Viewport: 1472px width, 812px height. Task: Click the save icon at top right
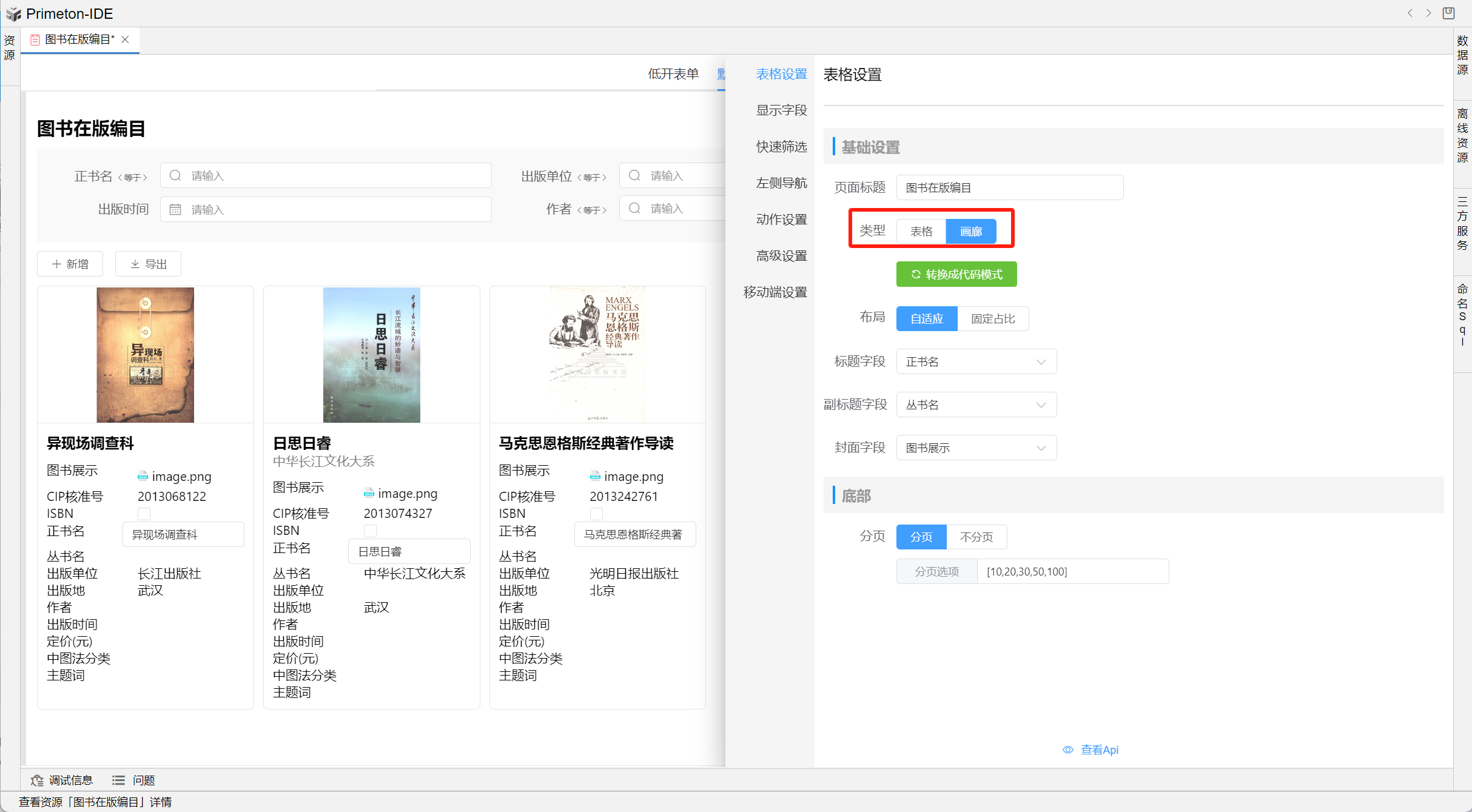1449,13
